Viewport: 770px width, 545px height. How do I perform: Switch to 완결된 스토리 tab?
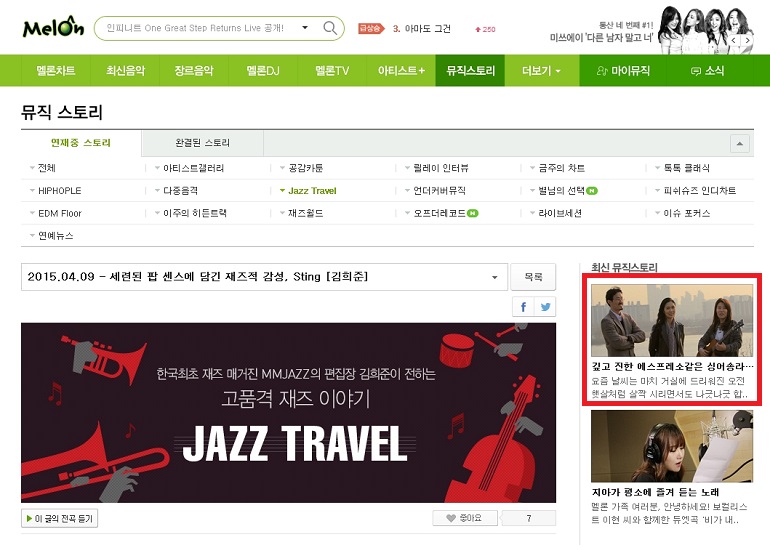202,143
